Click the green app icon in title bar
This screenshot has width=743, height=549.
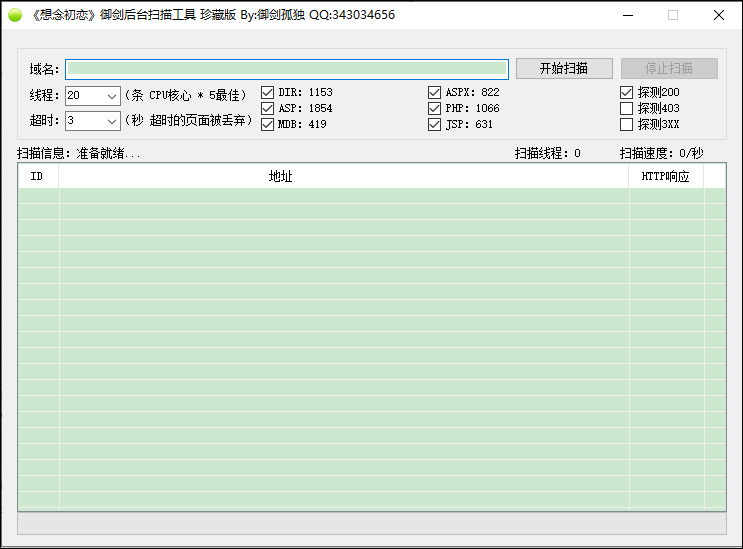tap(15, 15)
